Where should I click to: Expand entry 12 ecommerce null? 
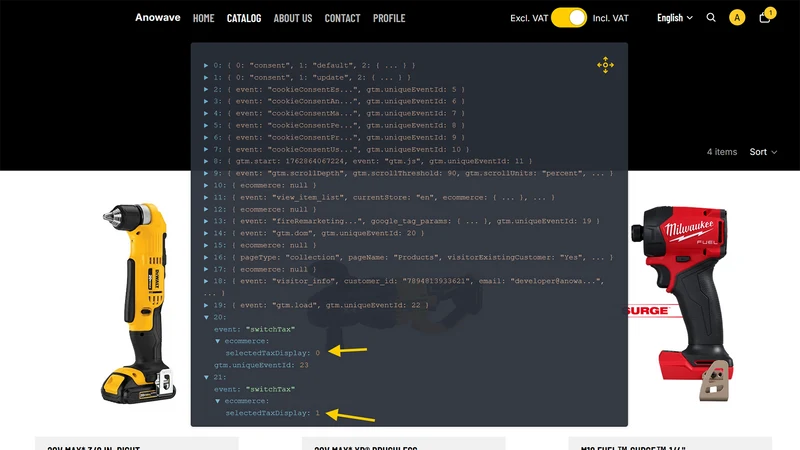tap(206, 209)
